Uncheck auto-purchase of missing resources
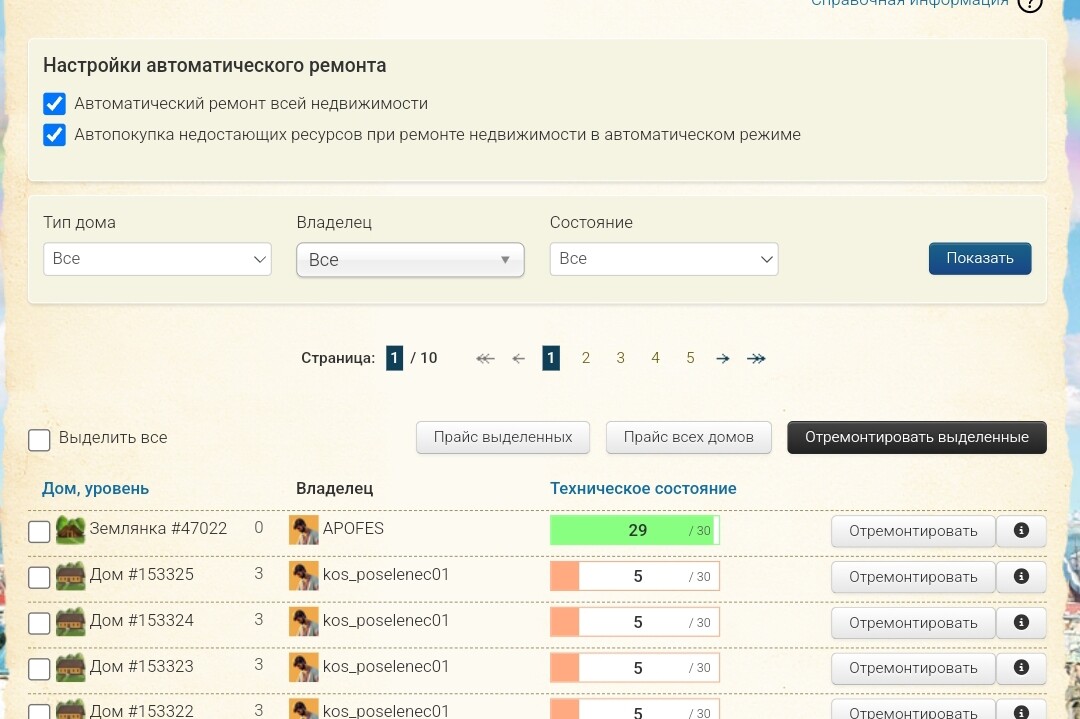The width and height of the screenshot is (1080, 719). tap(55, 135)
